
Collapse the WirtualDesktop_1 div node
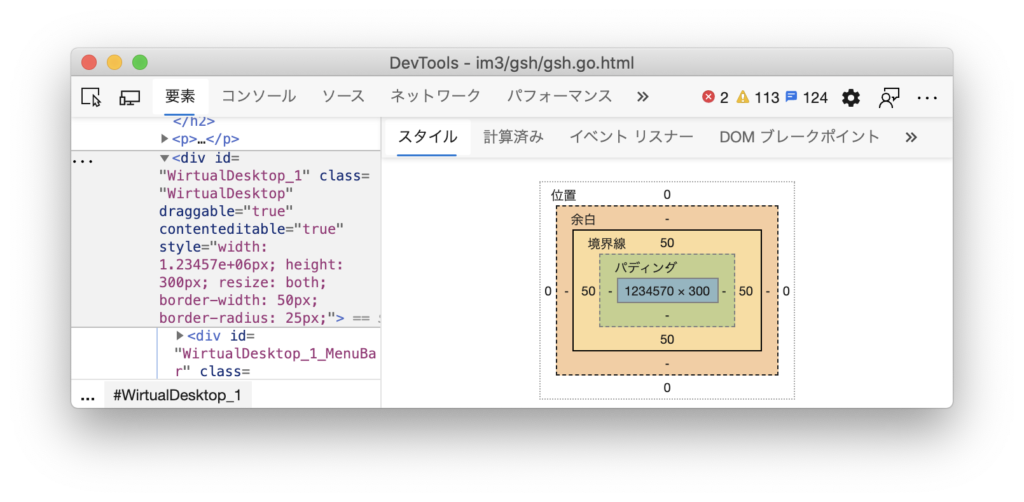coord(165,158)
